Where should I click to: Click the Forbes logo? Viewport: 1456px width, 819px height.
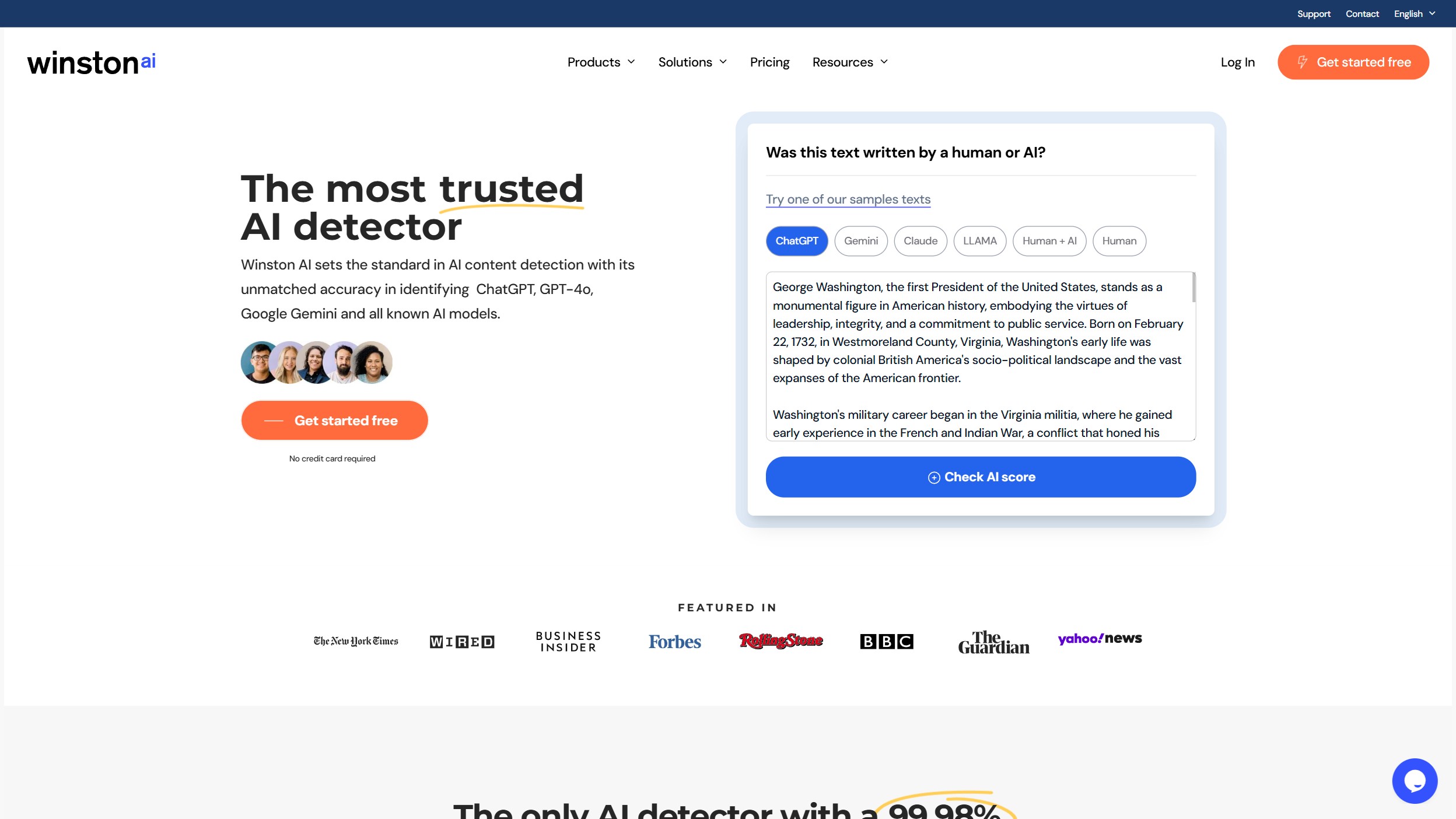pos(674,641)
